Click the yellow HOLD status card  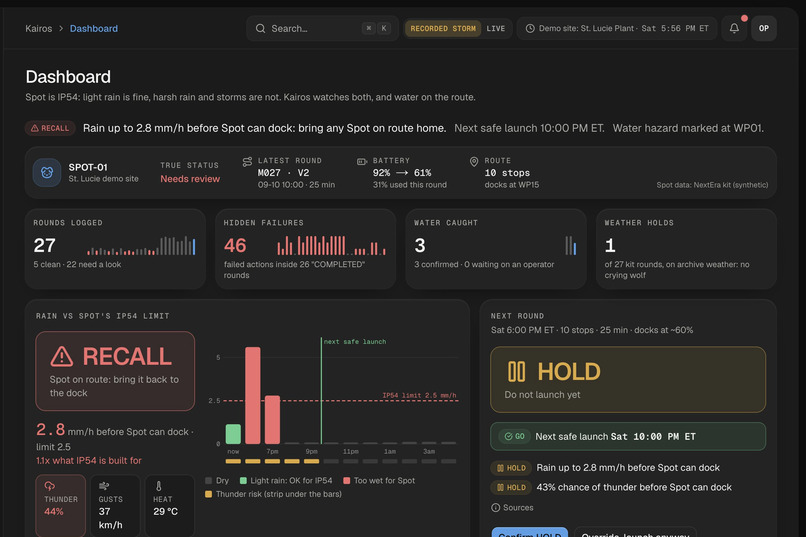point(628,380)
